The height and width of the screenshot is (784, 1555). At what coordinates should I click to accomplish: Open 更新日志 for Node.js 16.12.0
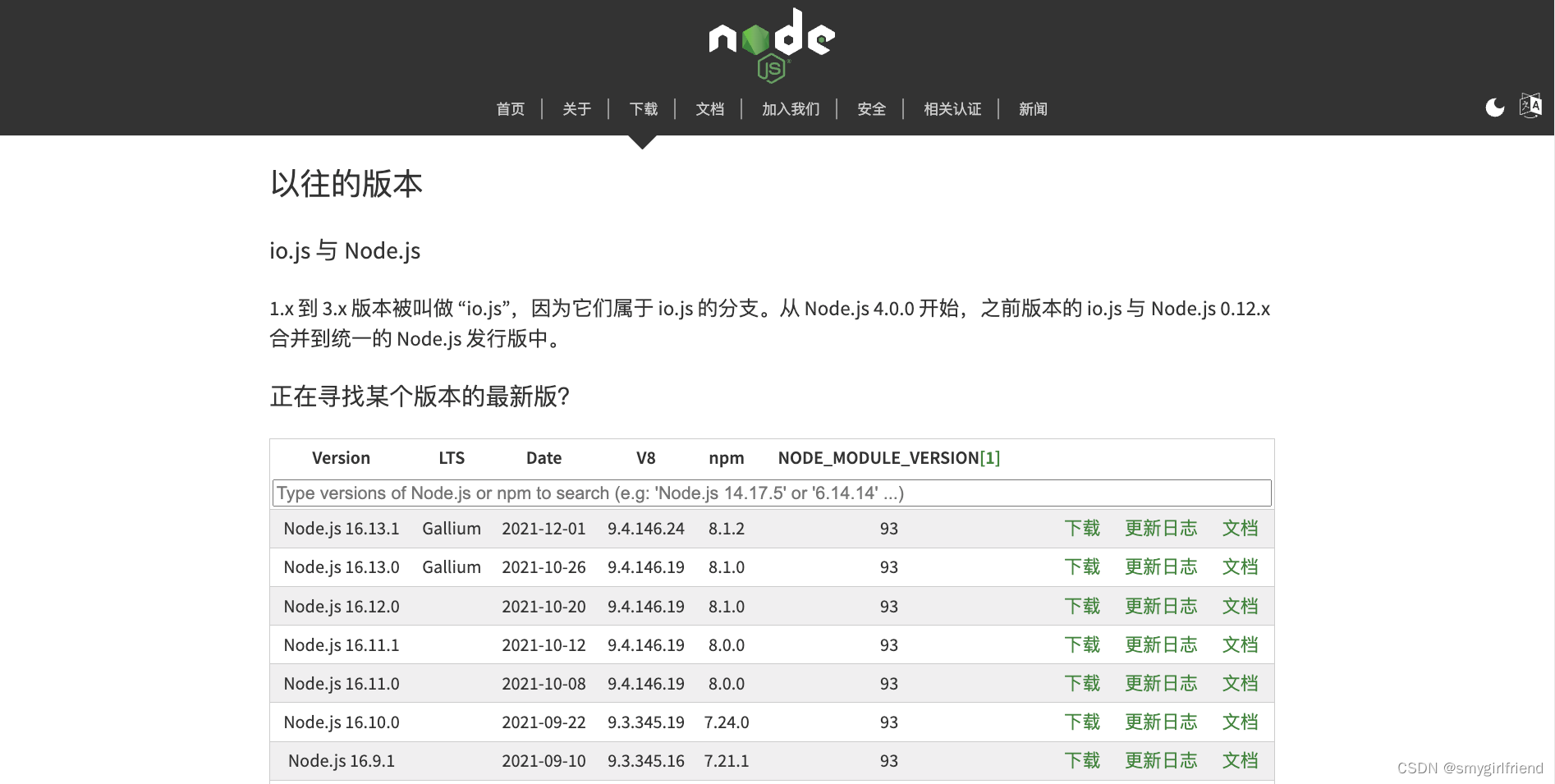tap(1161, 607)
